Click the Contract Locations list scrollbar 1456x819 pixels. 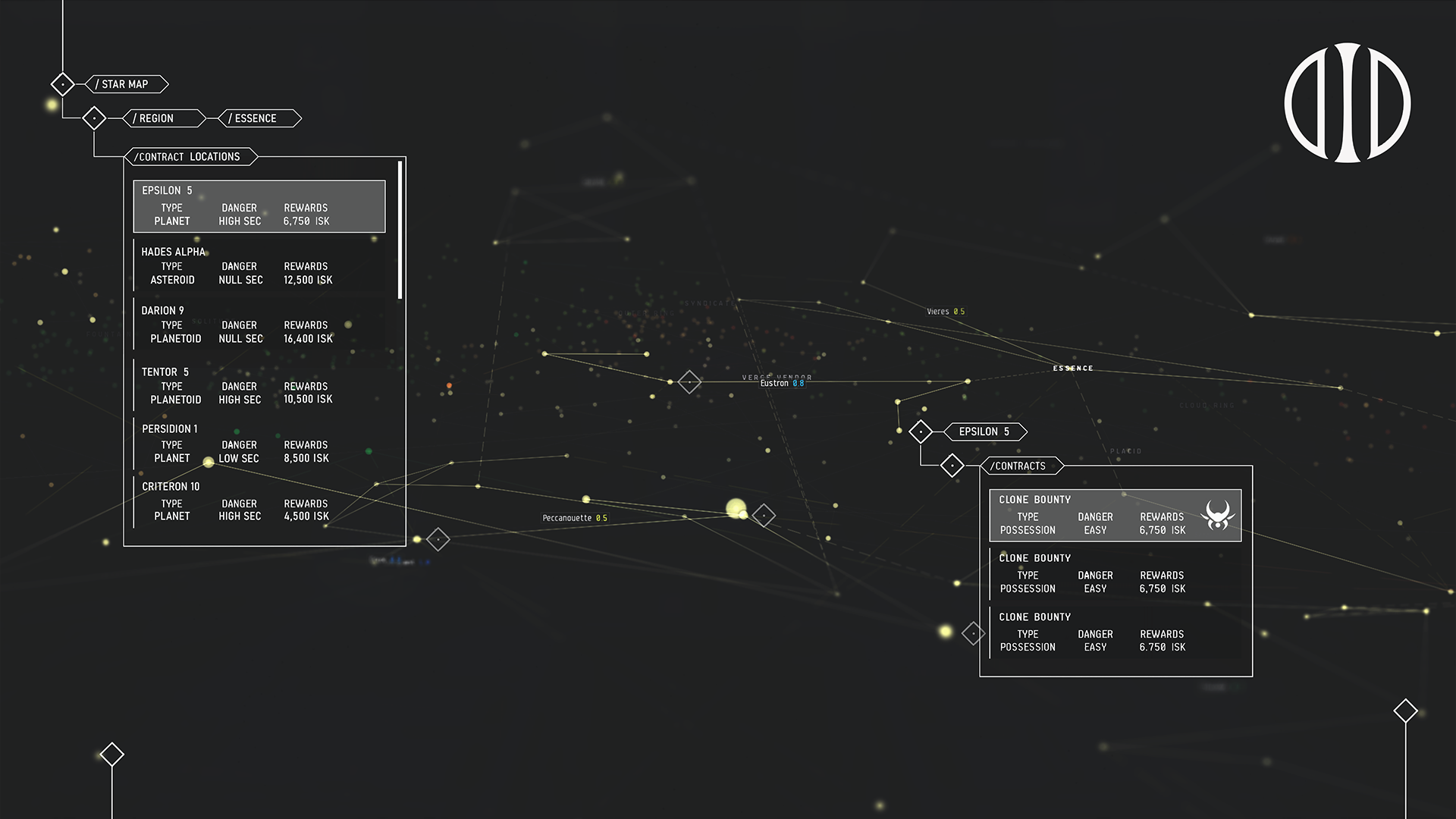400,230
